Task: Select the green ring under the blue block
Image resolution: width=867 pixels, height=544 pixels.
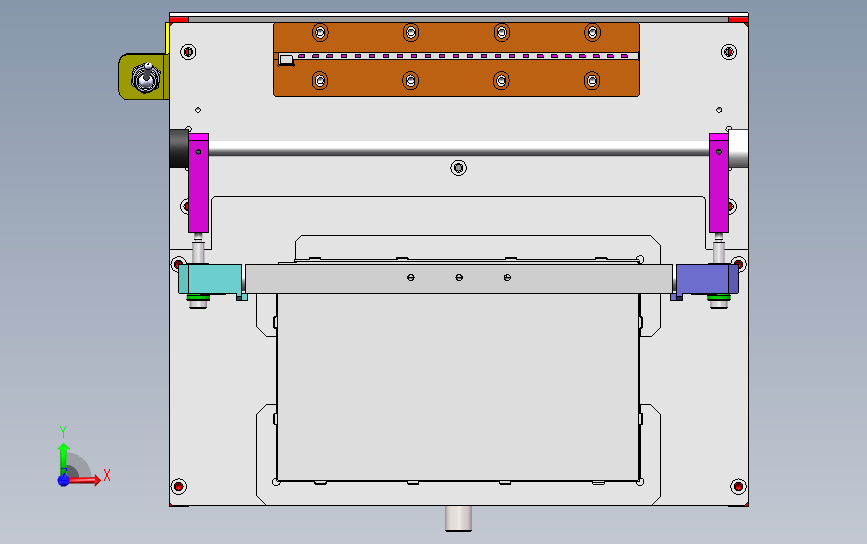Action: point(719,299)
